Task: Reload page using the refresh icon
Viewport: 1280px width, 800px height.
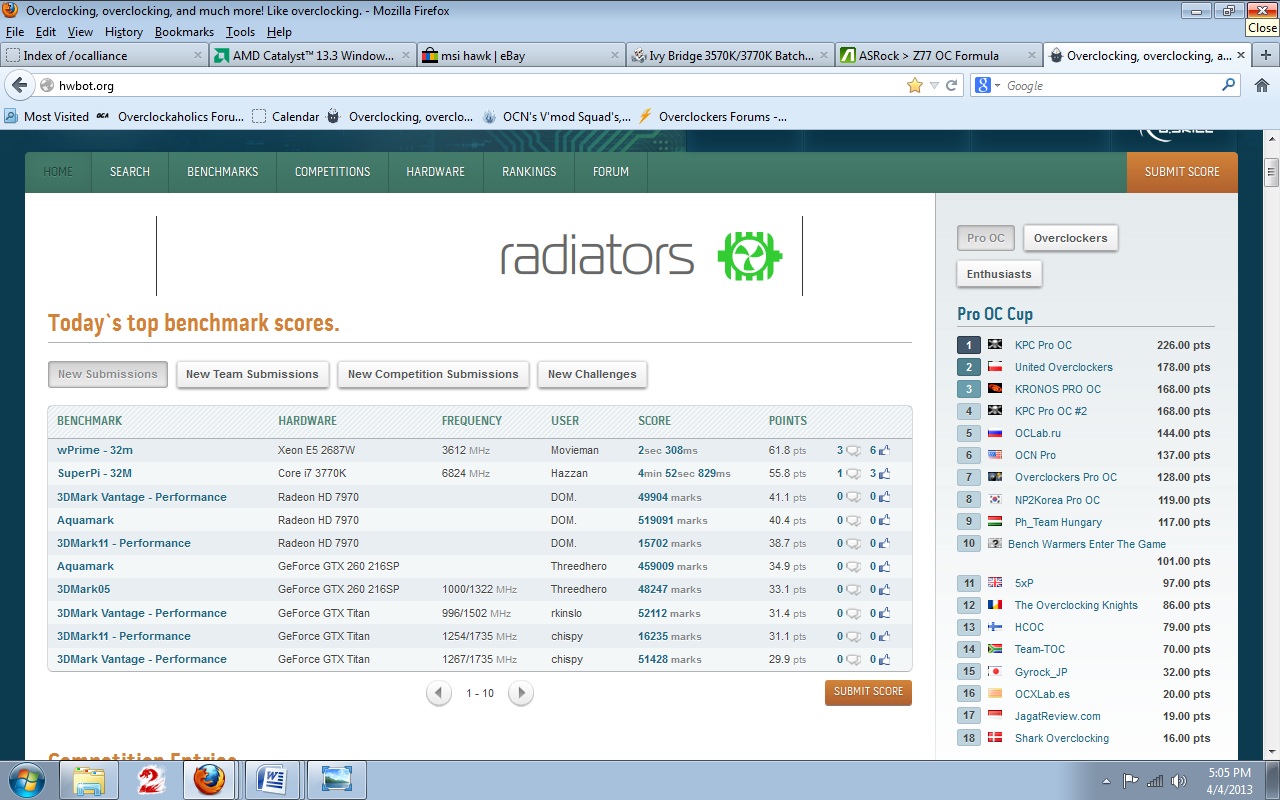Action: (951, 86)
